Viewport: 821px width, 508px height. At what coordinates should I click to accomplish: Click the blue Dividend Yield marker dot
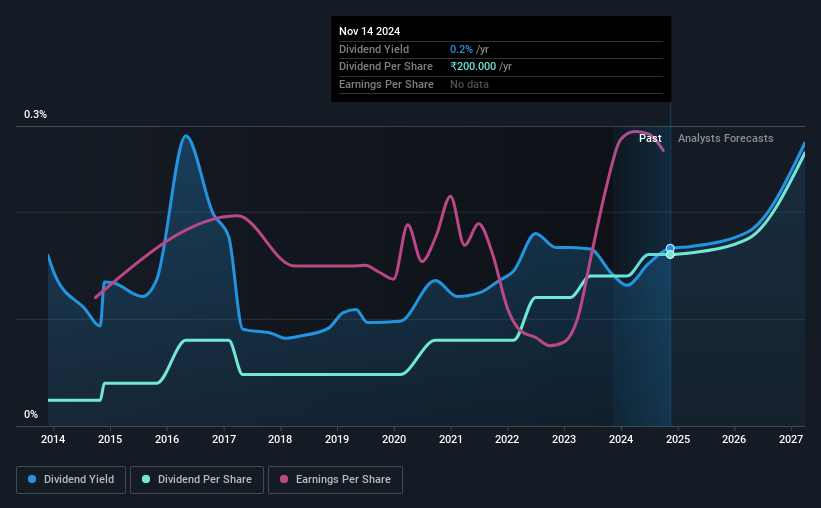670,248
